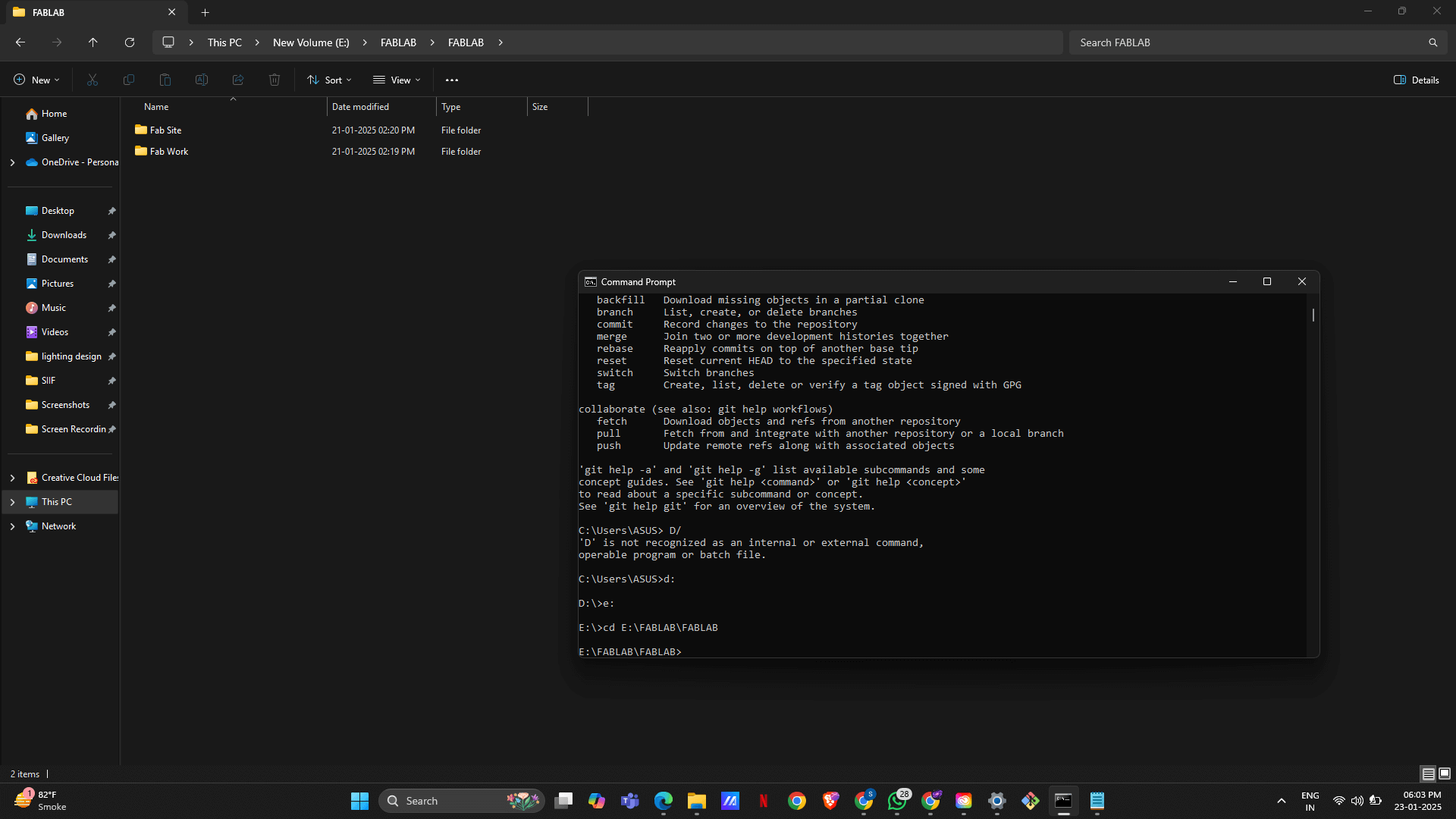Screen dimensions: 1456x819
Task: Click the taskbar Search box
Action: (462, 801)
